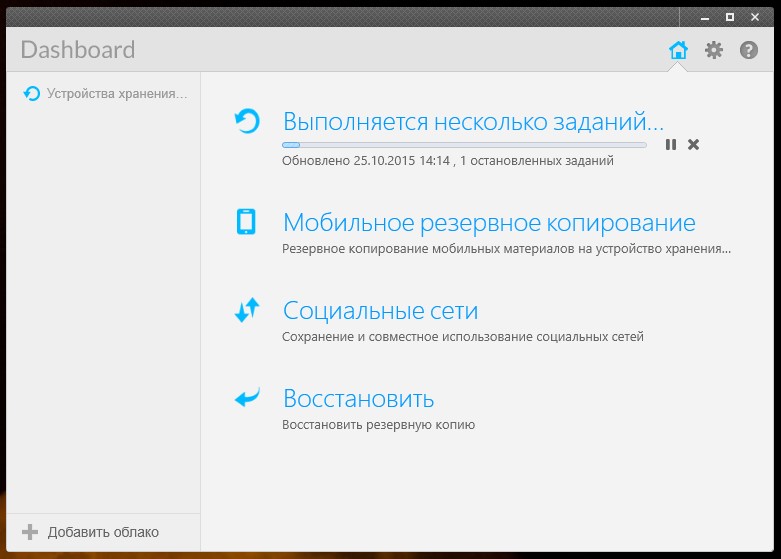The height and width of the screenshot is (559, 781).
Task: Open the settings gear icon
Action: [714, 50]
